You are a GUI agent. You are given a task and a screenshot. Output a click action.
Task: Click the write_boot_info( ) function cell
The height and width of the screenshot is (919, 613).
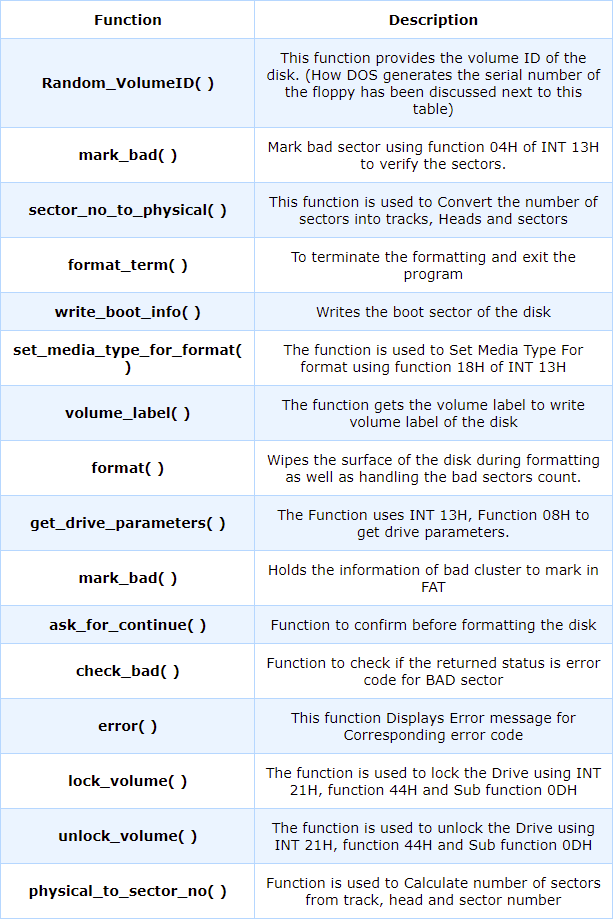pos(127,312)
